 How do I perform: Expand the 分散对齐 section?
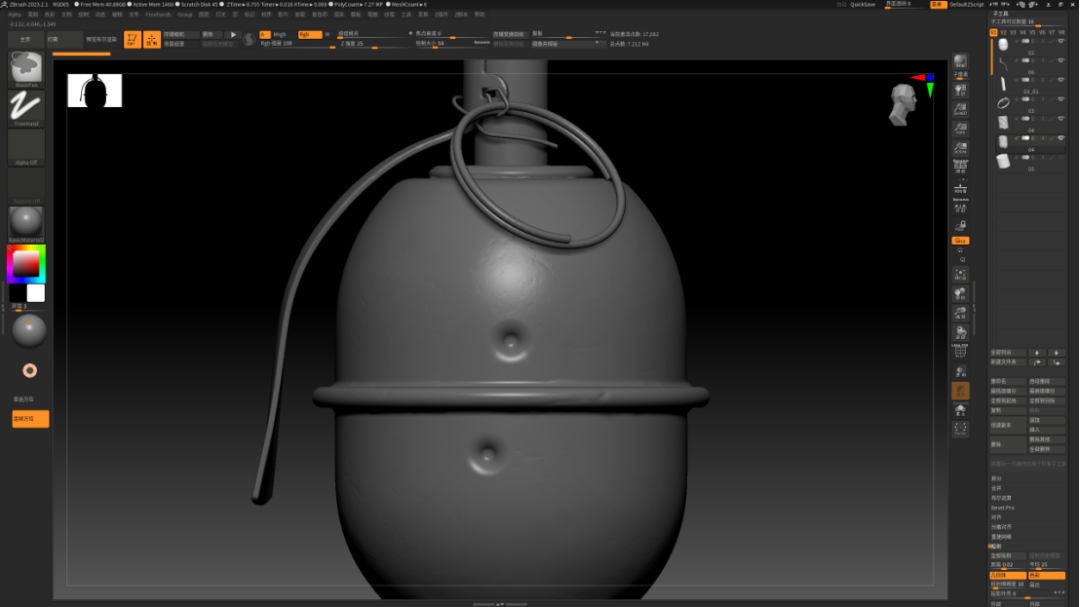(1001, 526)
